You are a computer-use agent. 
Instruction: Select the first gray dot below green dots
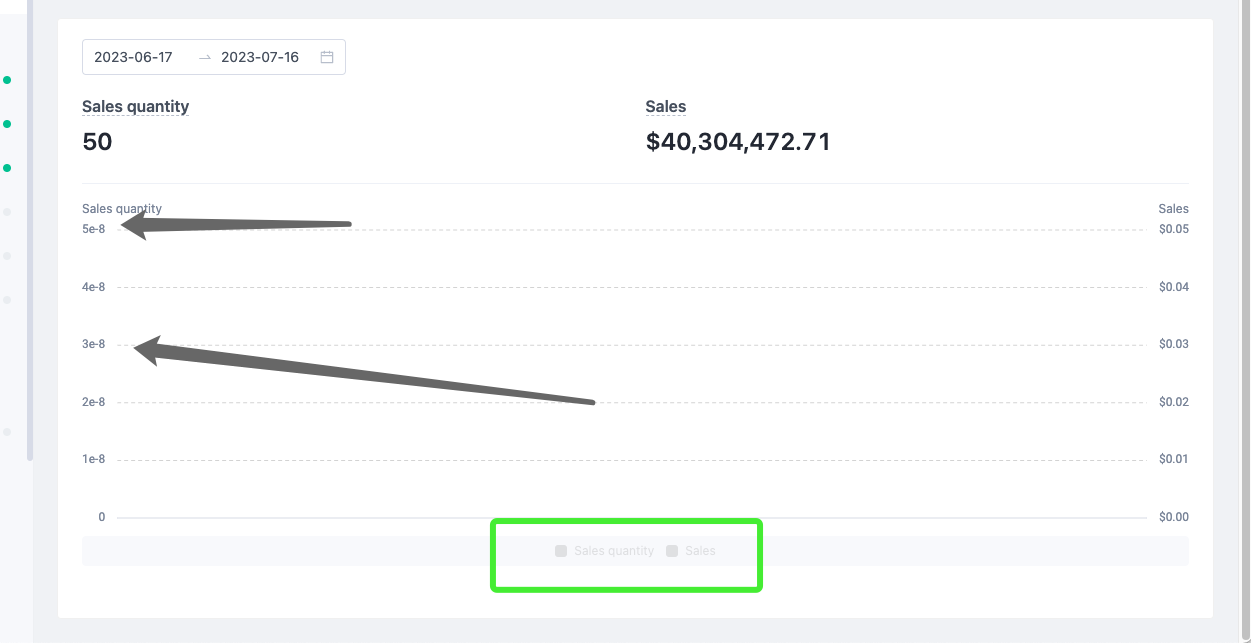click(7, 212)
